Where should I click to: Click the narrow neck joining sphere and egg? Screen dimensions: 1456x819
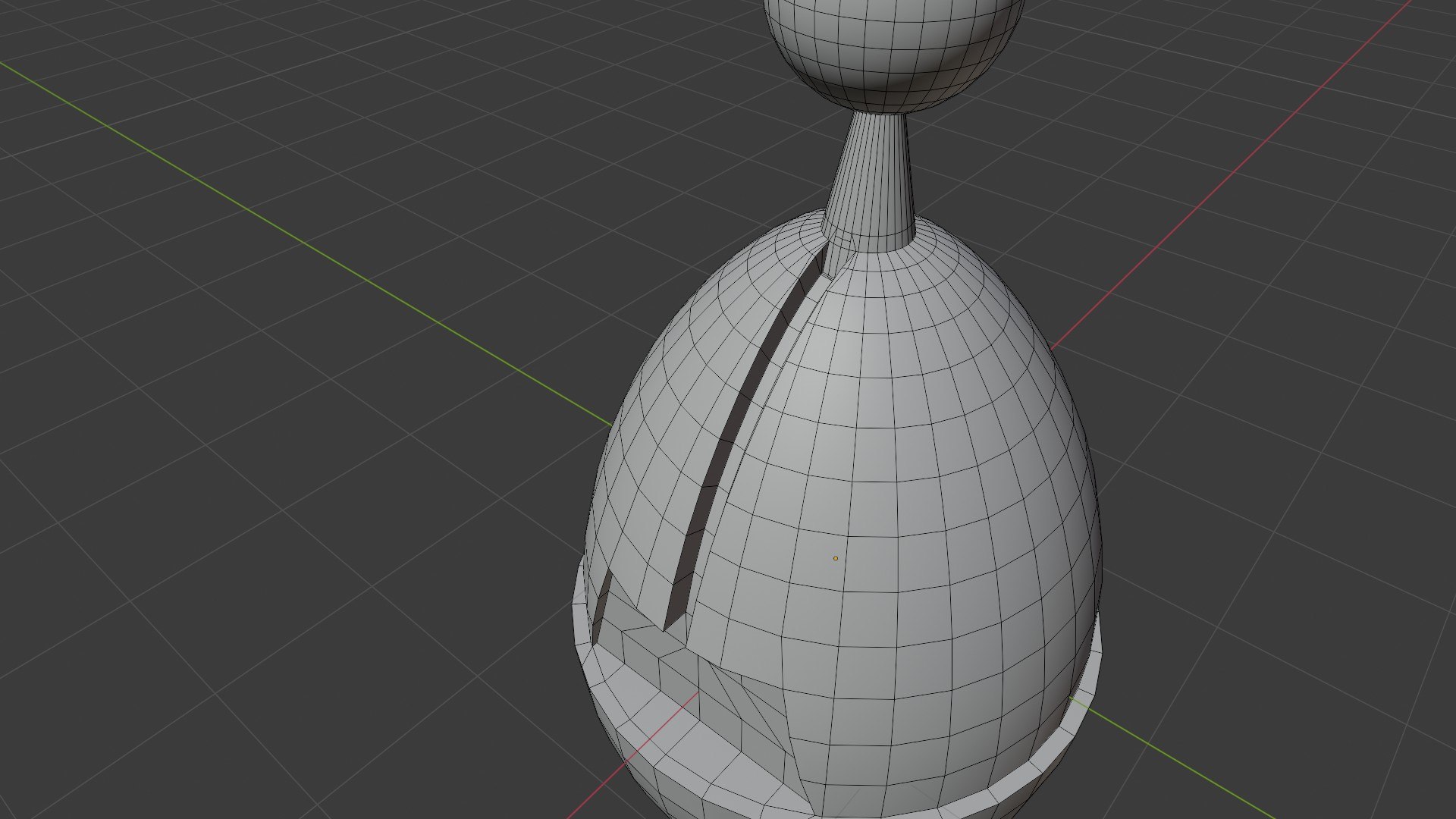pos(871,182)
